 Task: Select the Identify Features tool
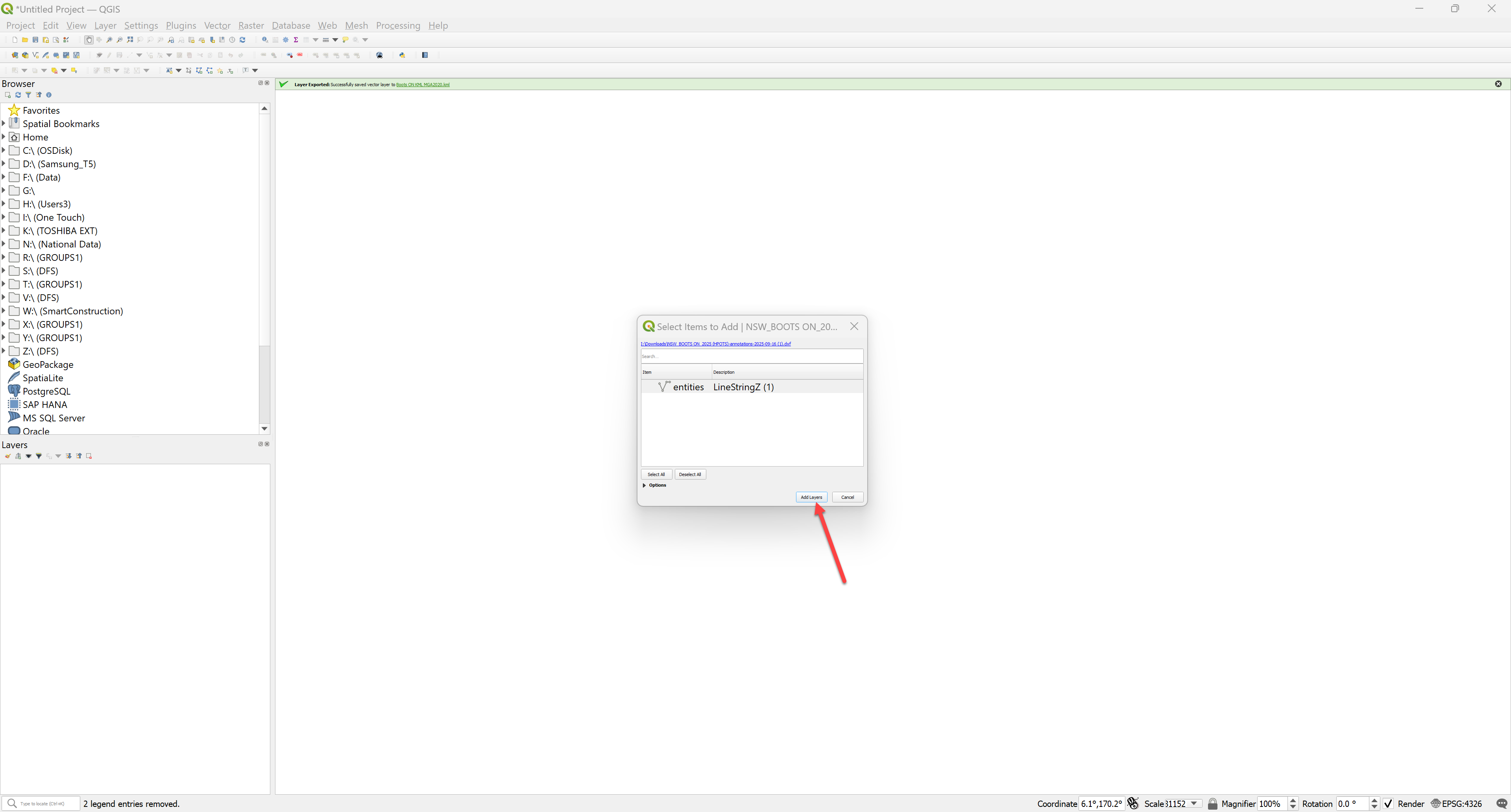[264, 40]
